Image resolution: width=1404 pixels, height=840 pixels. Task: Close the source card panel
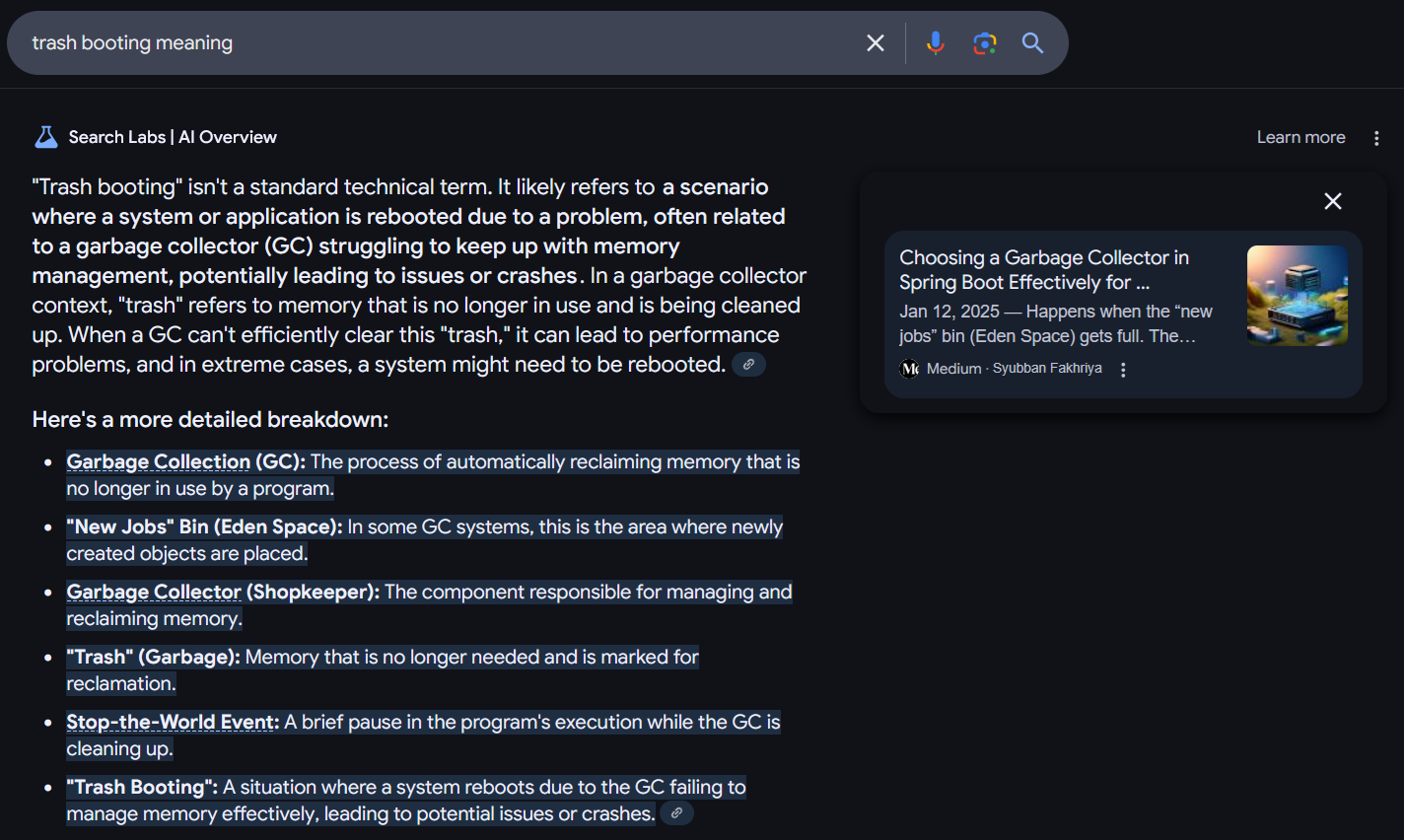[1332, 201]
